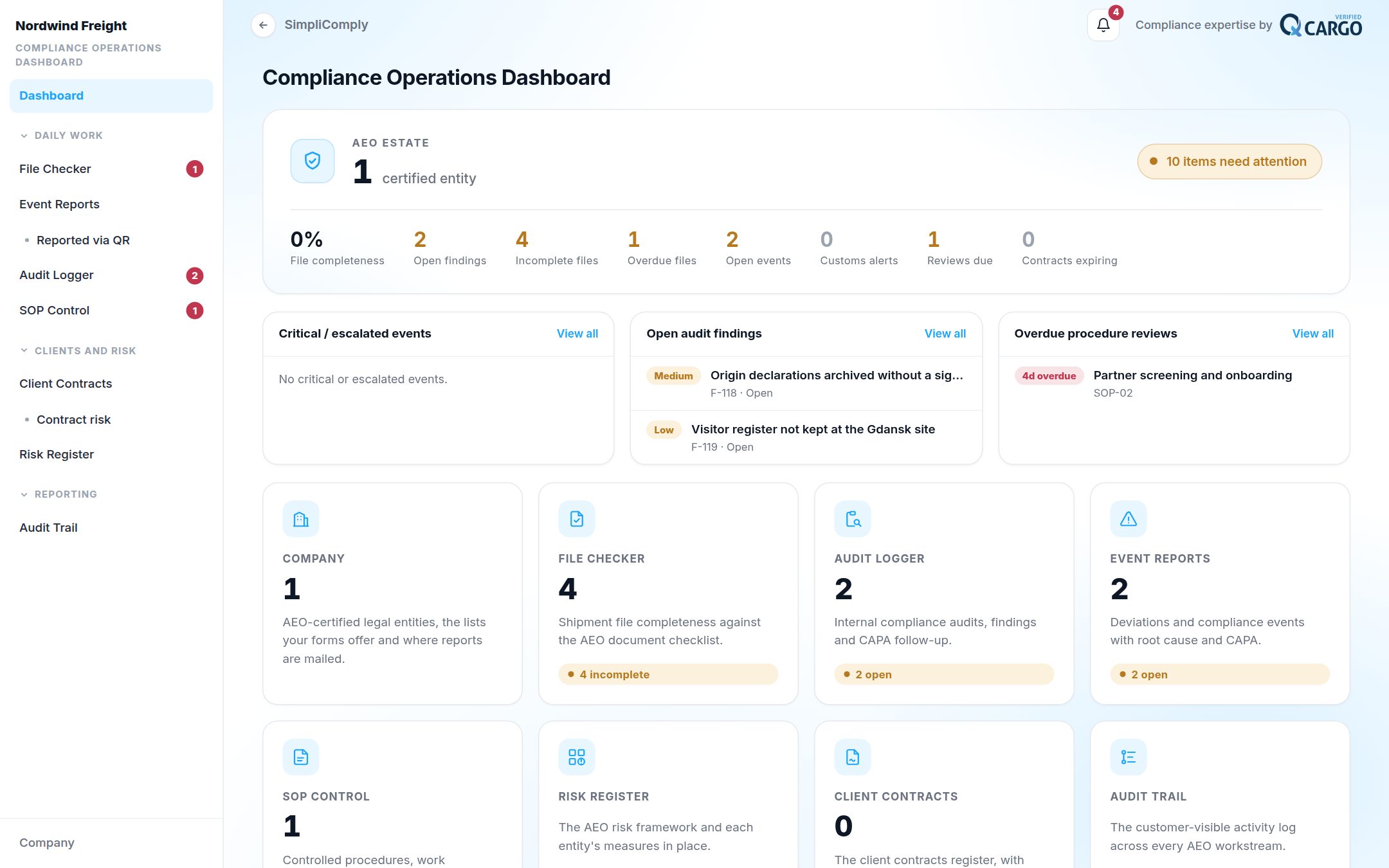Open the notifications bell
1389x868 pixels.
click(1103, 25)
